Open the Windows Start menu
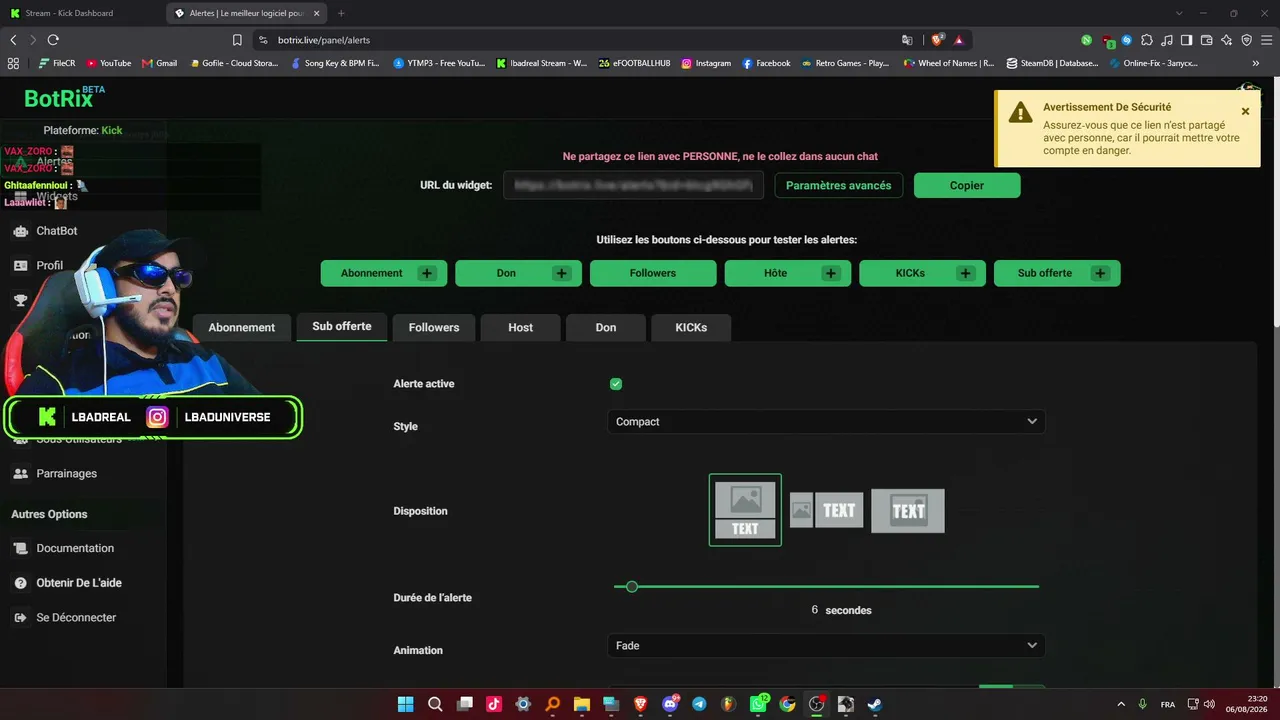1280x720 pixels. tap(406, 704)
